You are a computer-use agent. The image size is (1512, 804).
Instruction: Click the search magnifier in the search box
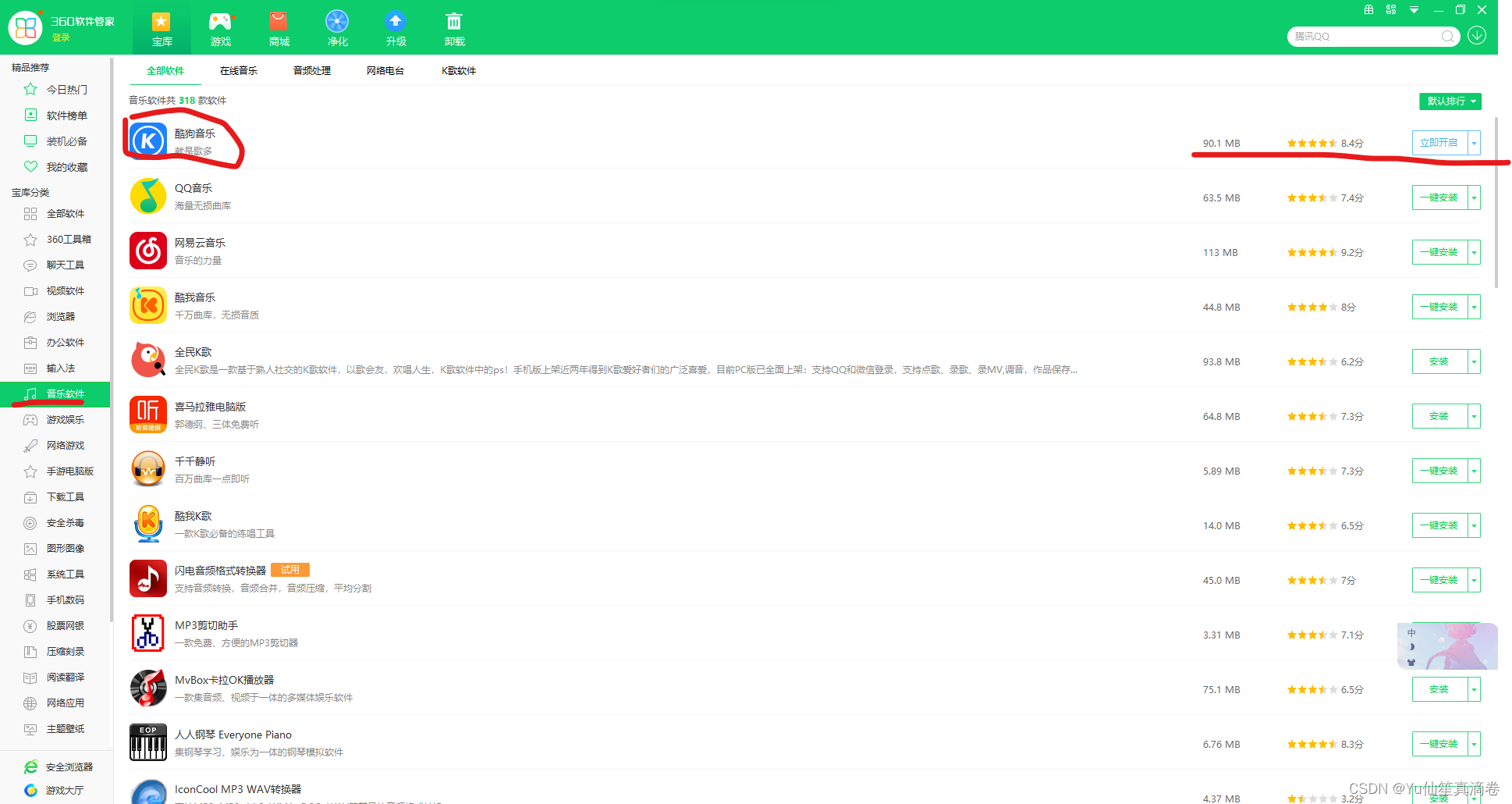(1447, 37)
